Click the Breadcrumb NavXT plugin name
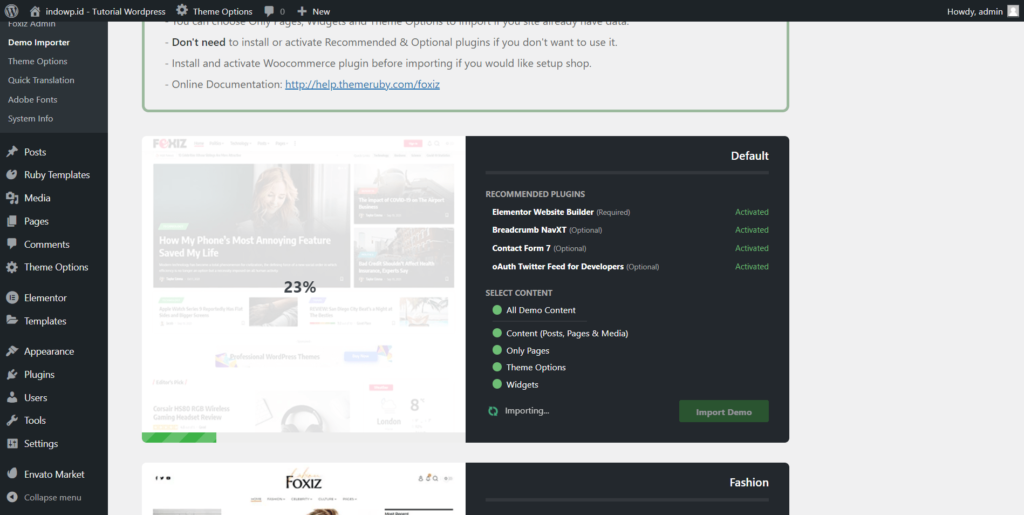 [x=529, y=230]
